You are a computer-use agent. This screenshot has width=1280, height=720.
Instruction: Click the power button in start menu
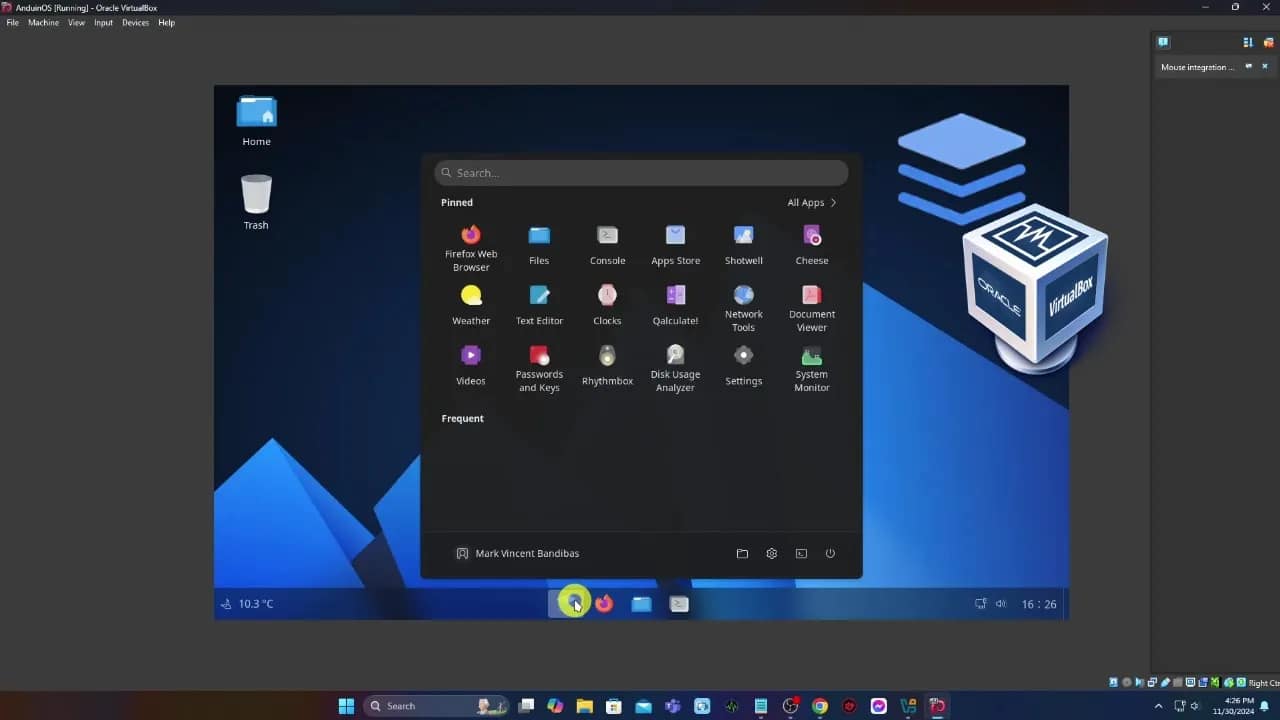[x=830, y=554]
